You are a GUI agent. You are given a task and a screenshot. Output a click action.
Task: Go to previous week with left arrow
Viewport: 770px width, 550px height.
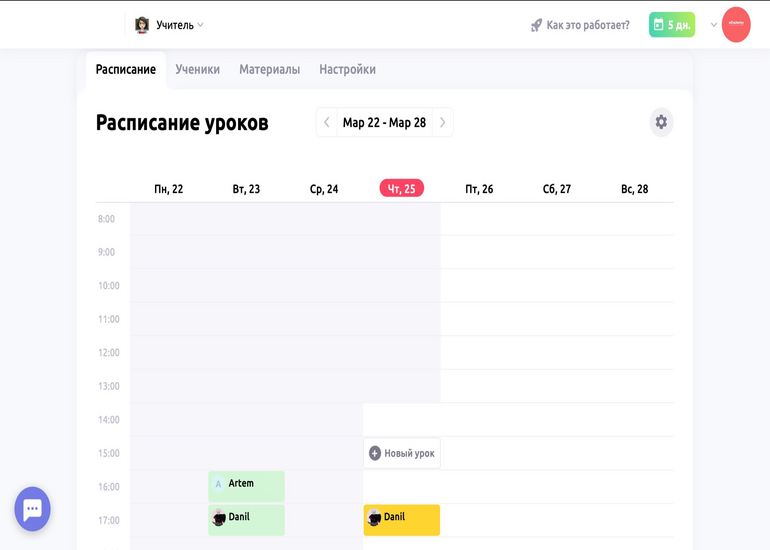click(x=327, y=123)
